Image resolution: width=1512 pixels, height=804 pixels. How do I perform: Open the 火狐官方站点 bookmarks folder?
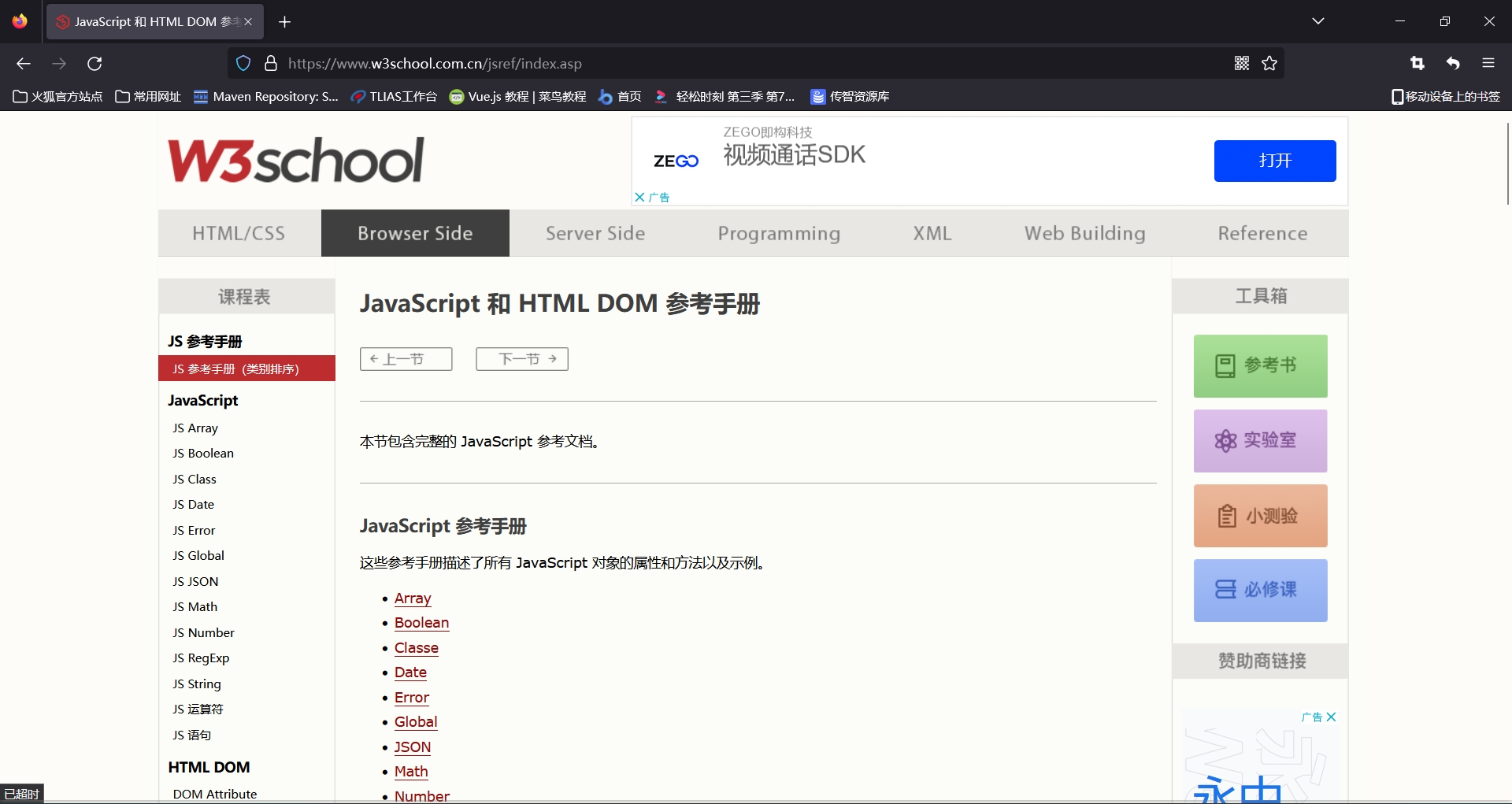coord(58,97)
